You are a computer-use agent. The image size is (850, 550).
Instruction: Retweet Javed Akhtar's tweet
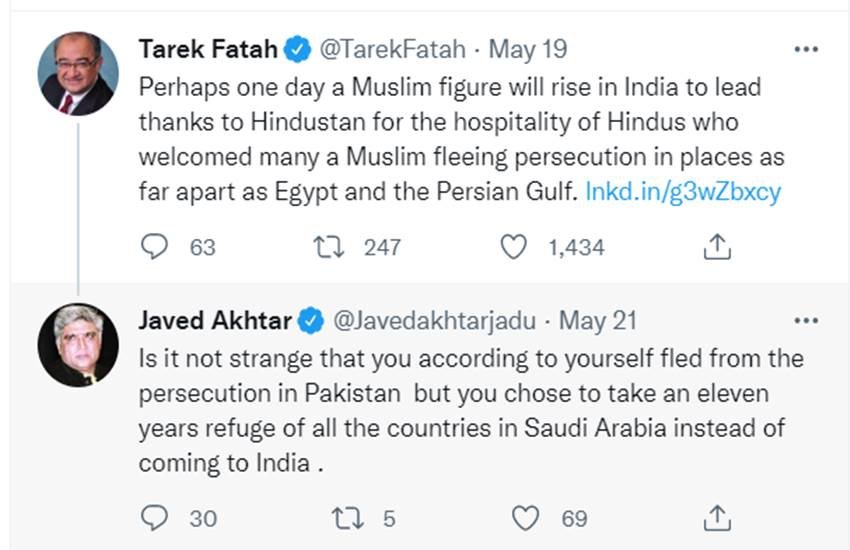pos(347,518)
